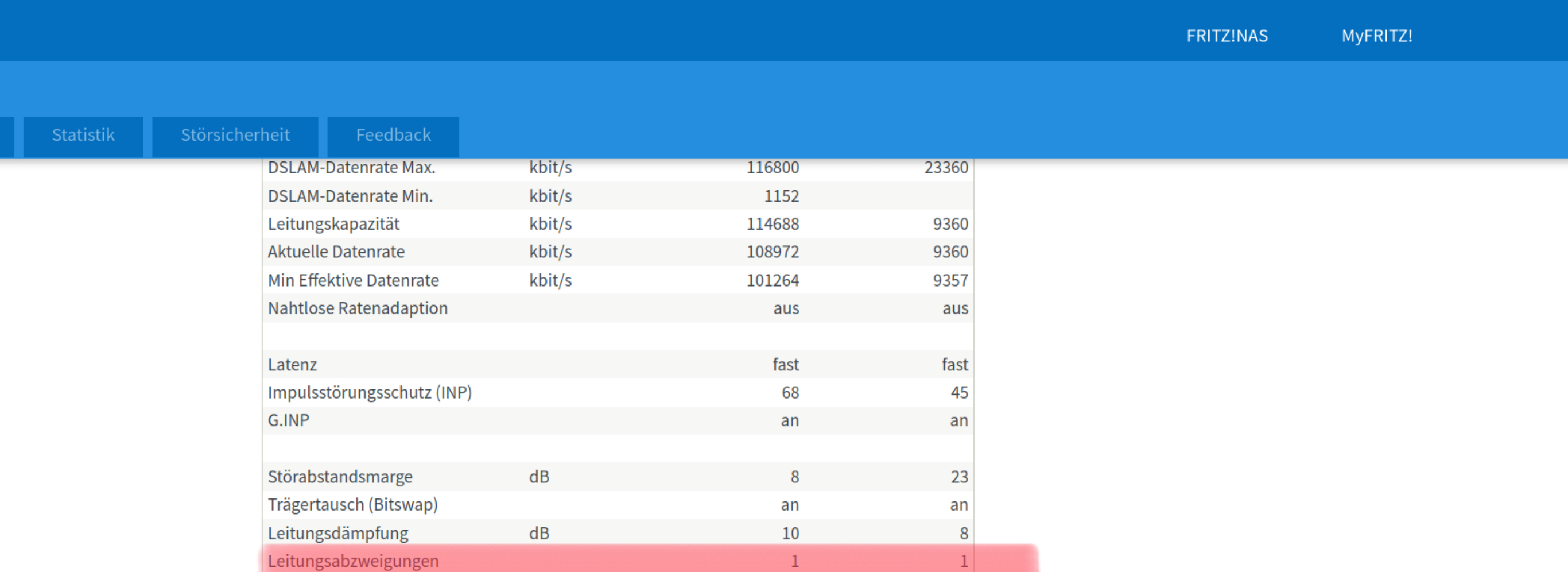Click the Störabstandsmarge label
This screenshot has width=1568, height=572.
point(340,477)
